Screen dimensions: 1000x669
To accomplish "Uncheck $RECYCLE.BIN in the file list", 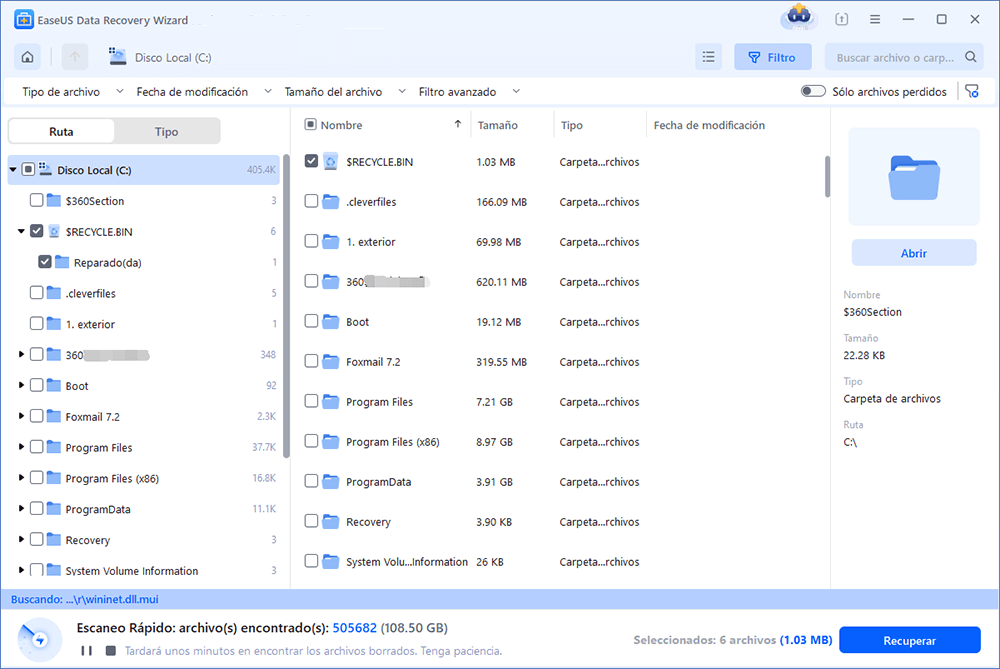I will click(x=311, y=161).
